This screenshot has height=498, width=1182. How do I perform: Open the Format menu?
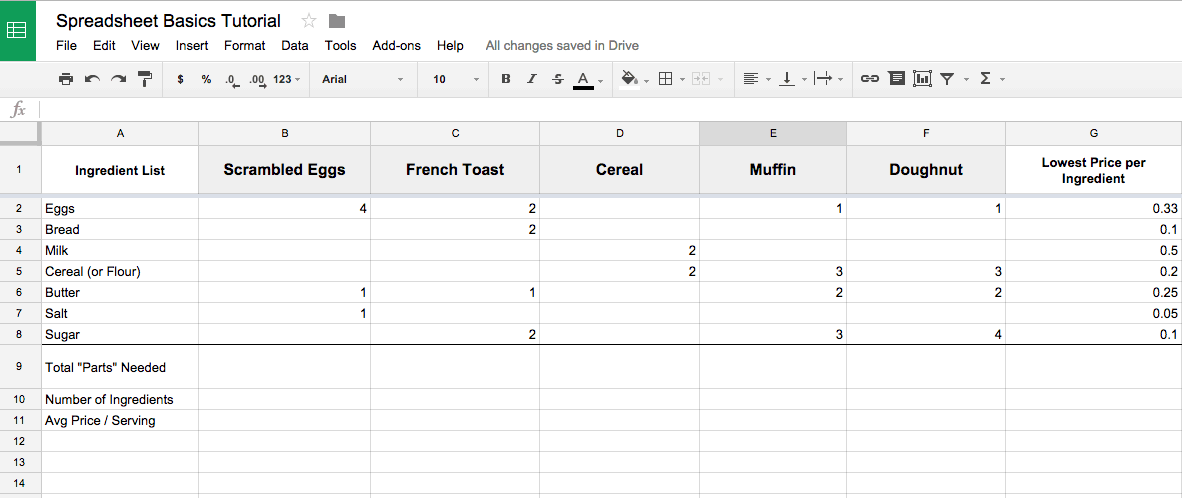[x=244, y=45]
